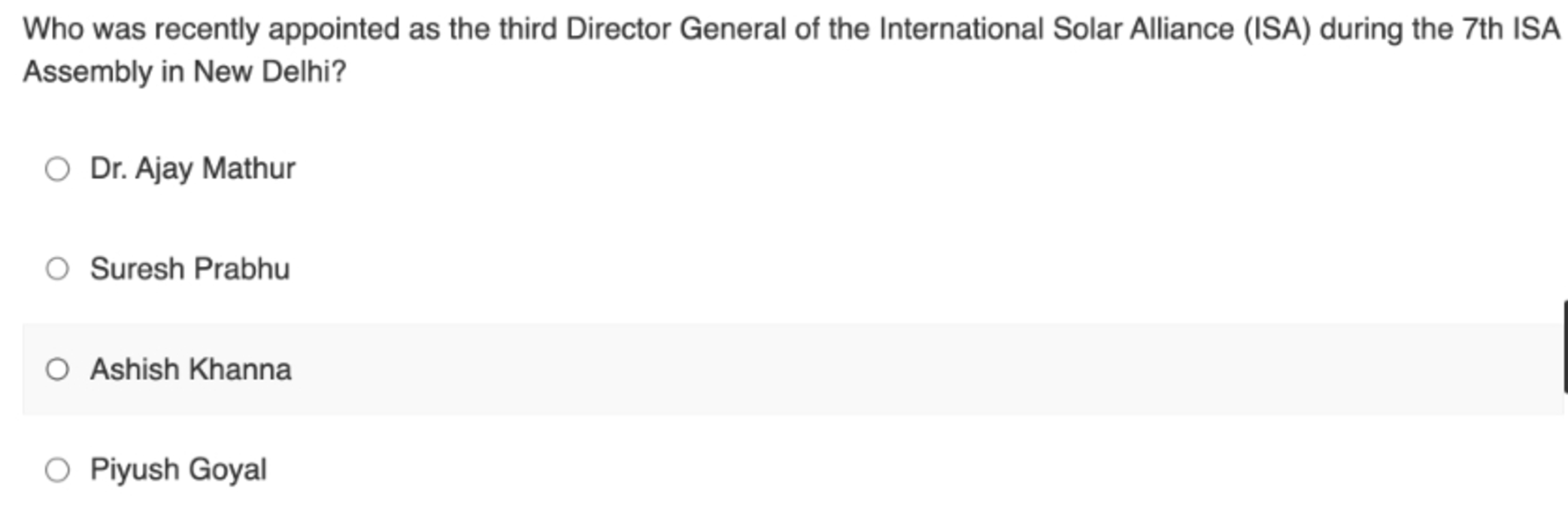Click the word 'Goyal' in last option
Screen dimensions: 1568x511
[227, 470]
